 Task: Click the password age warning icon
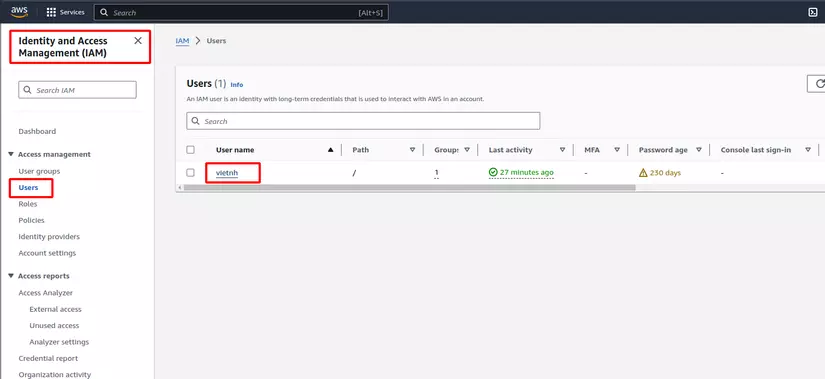(x=643, y=173)
